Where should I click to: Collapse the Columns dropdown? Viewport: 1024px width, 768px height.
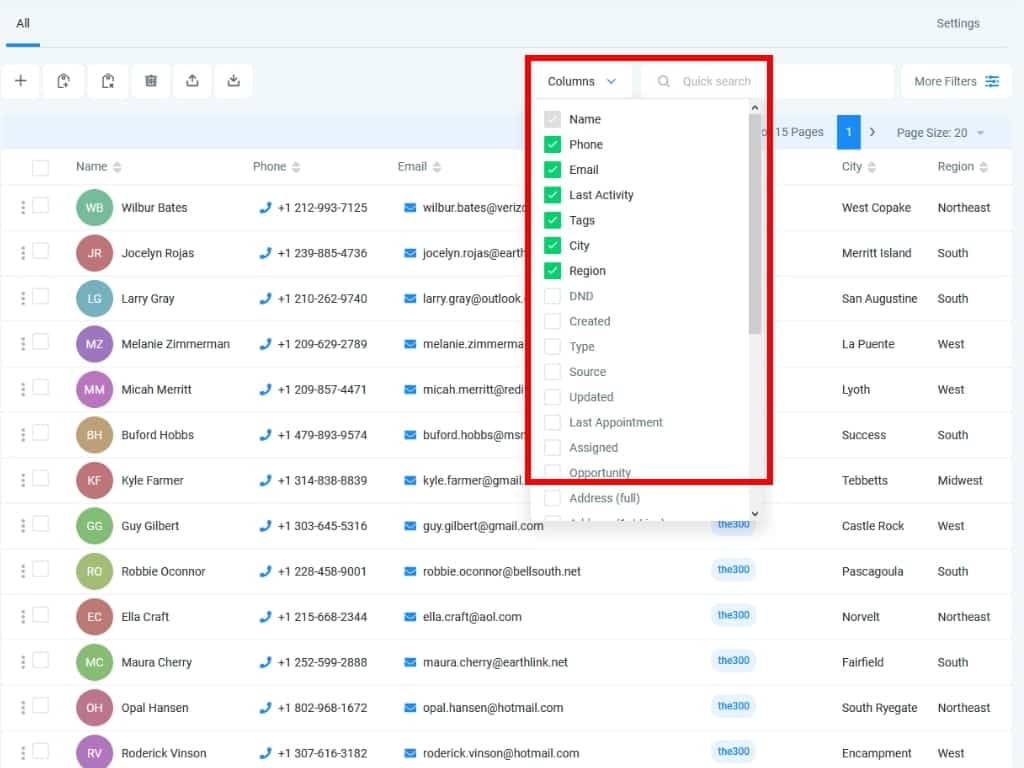coord(581,81)
